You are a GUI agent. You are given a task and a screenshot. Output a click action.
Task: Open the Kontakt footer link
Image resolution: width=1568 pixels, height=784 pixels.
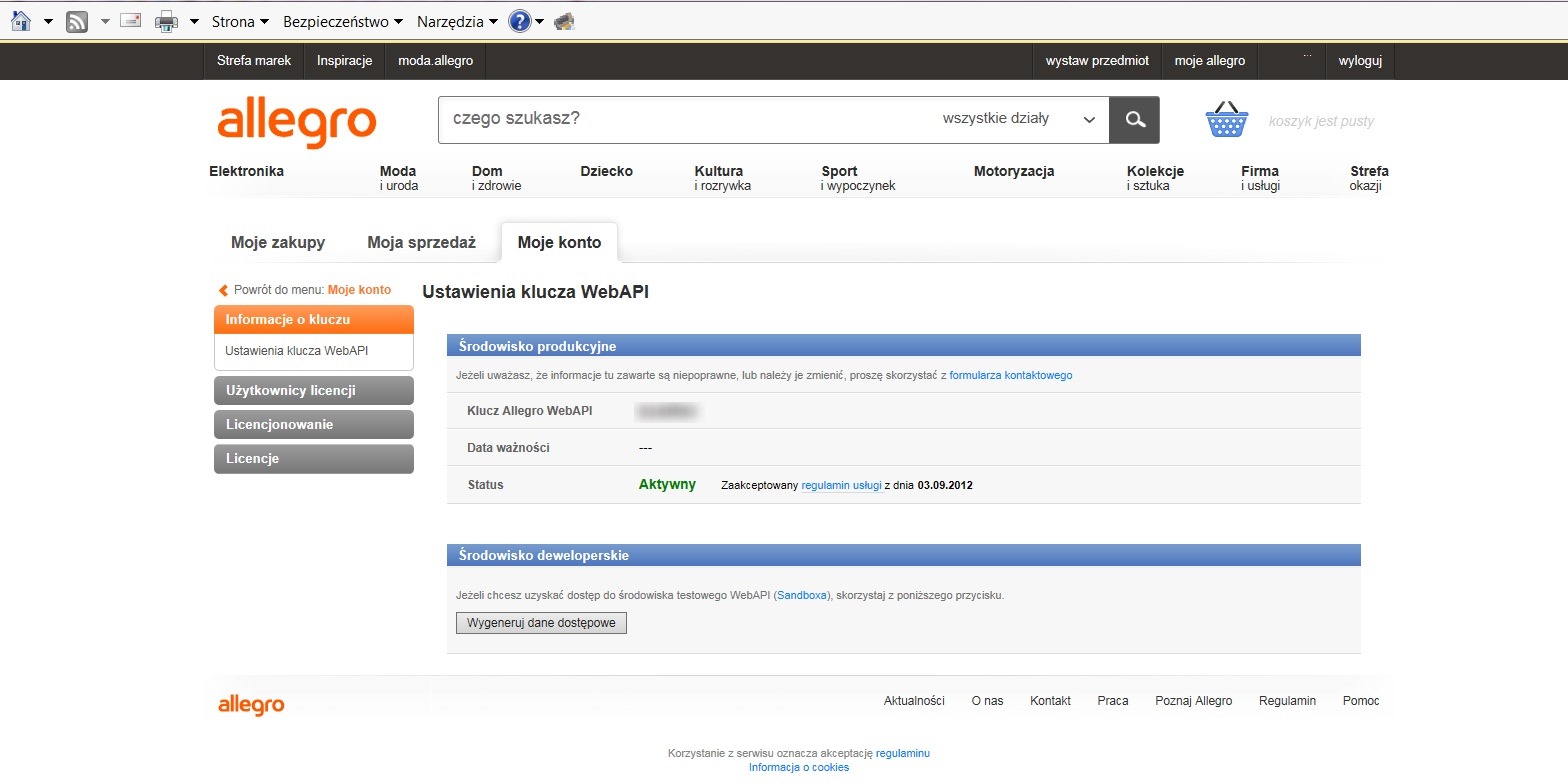(1050, 701)
